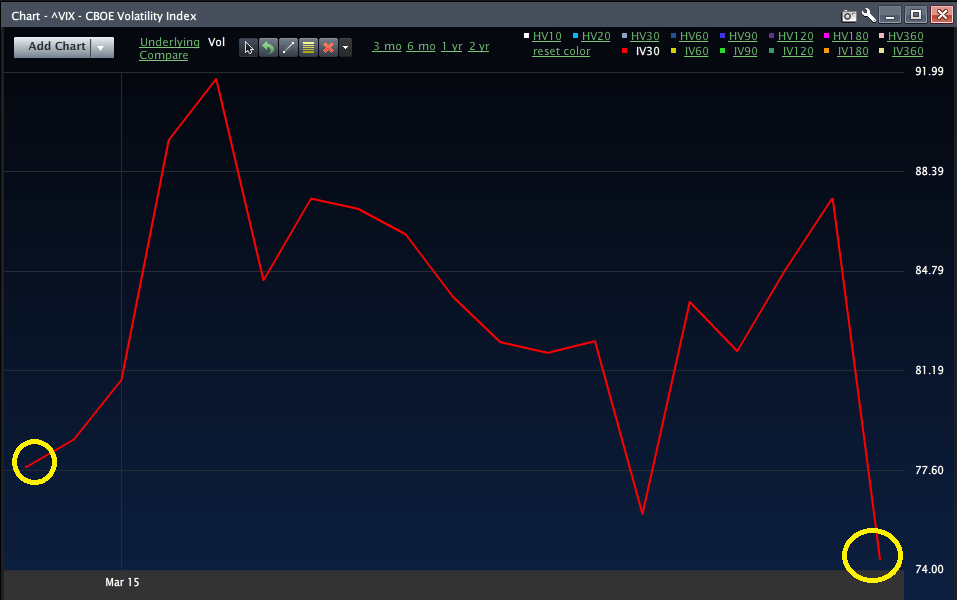Viewport: 958px width, 600px height.
Task: Click the last data point on the red line
Action: point(879,558)
